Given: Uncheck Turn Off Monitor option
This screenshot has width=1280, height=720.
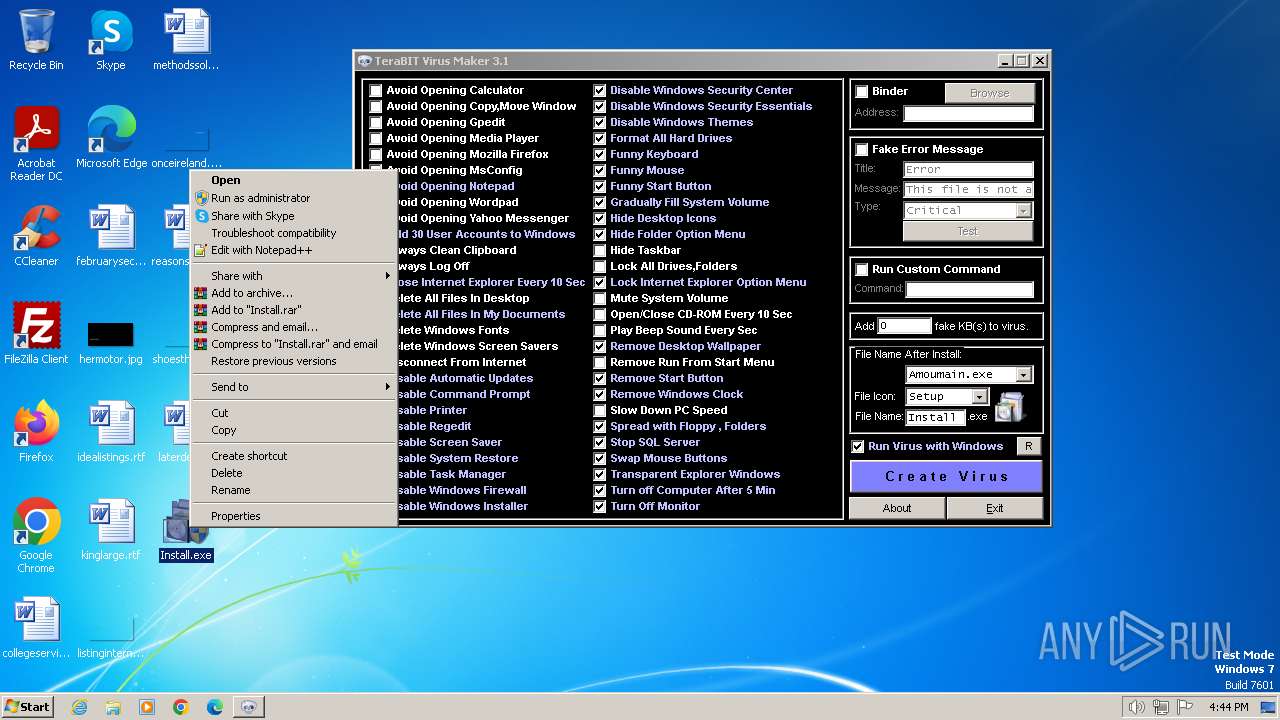Looking at the screenshot, I should tap(600, 507).
